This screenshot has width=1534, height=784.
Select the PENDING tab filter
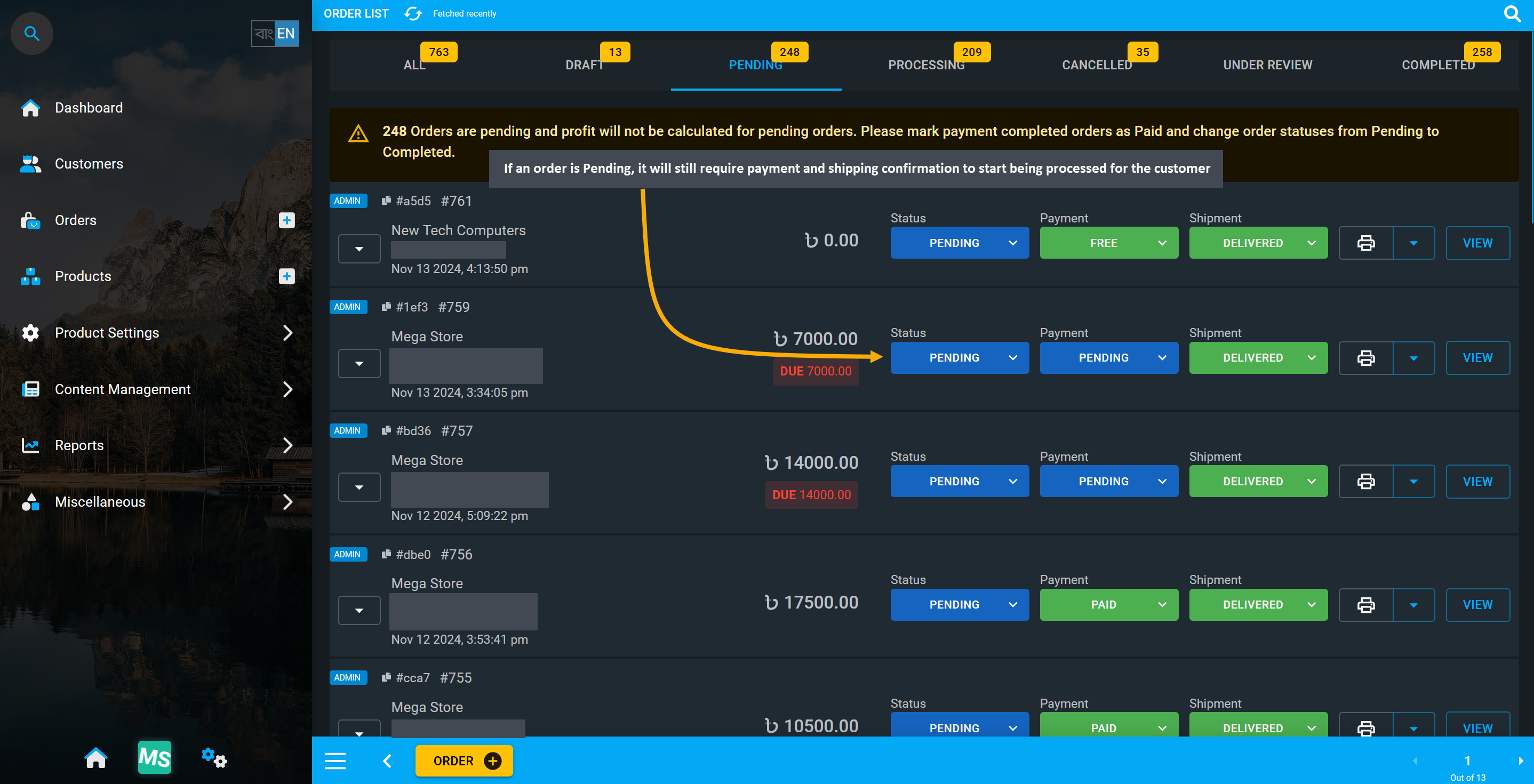click(x=755, y=64)
